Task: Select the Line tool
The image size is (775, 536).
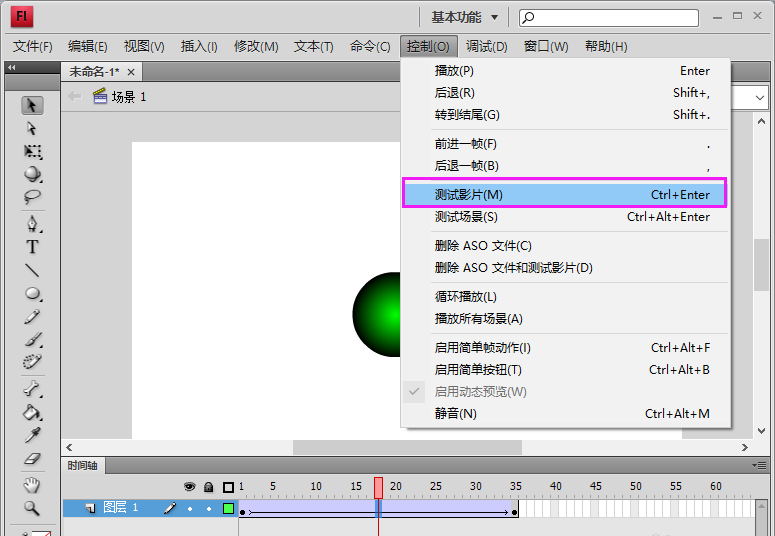Action: [32, 270]
